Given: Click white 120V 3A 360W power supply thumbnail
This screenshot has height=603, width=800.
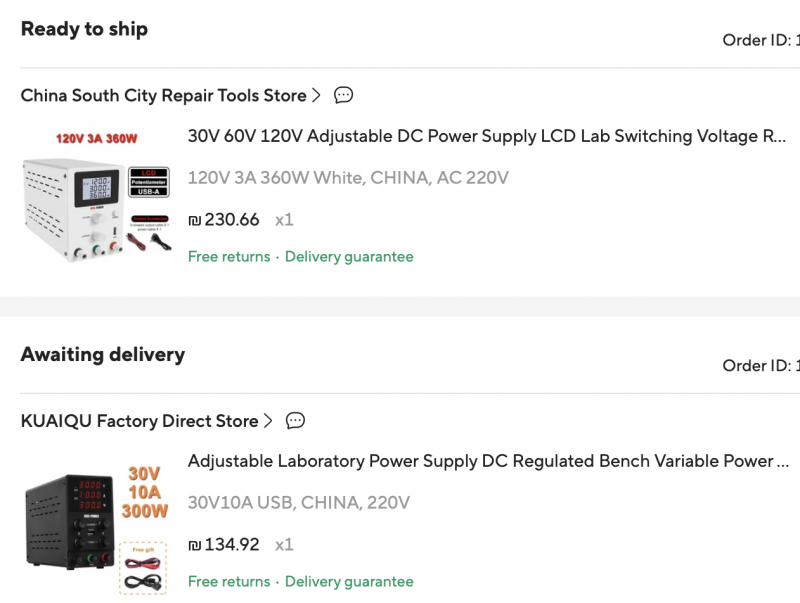Looking at the screenshot, I should coord(96,196).
